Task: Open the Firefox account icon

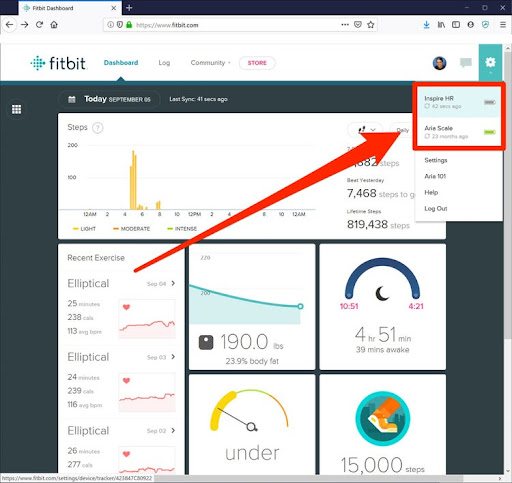Action: pos(470,25)
